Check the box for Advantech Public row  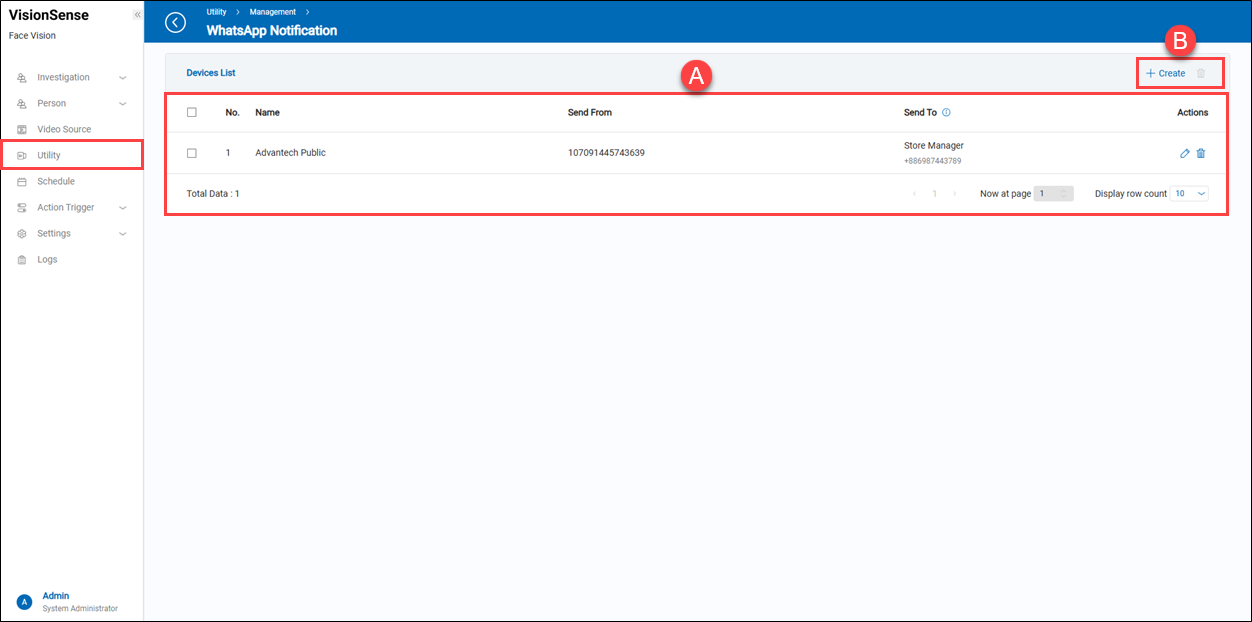[192, 153]
